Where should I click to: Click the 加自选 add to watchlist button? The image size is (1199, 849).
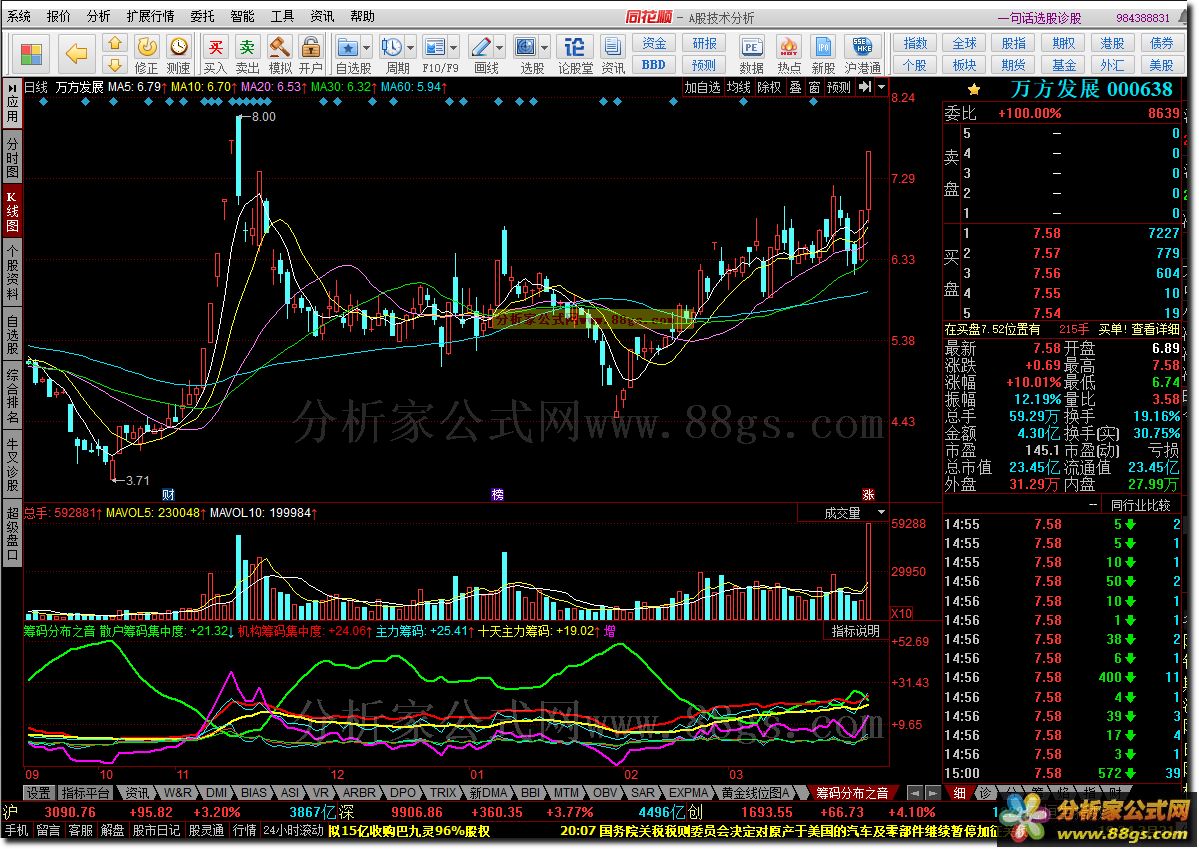pyautogui.click(x=702, y=87)
